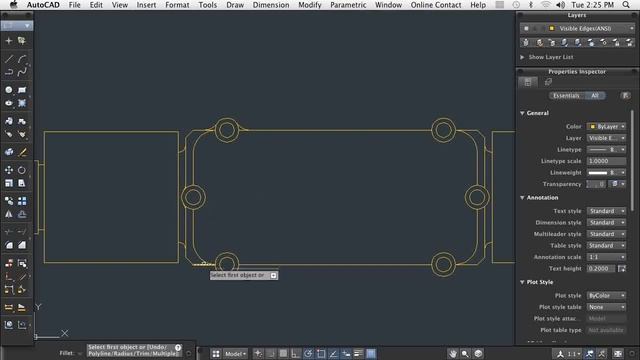
Task: Open the Draw menu
Action: (235, 5)
